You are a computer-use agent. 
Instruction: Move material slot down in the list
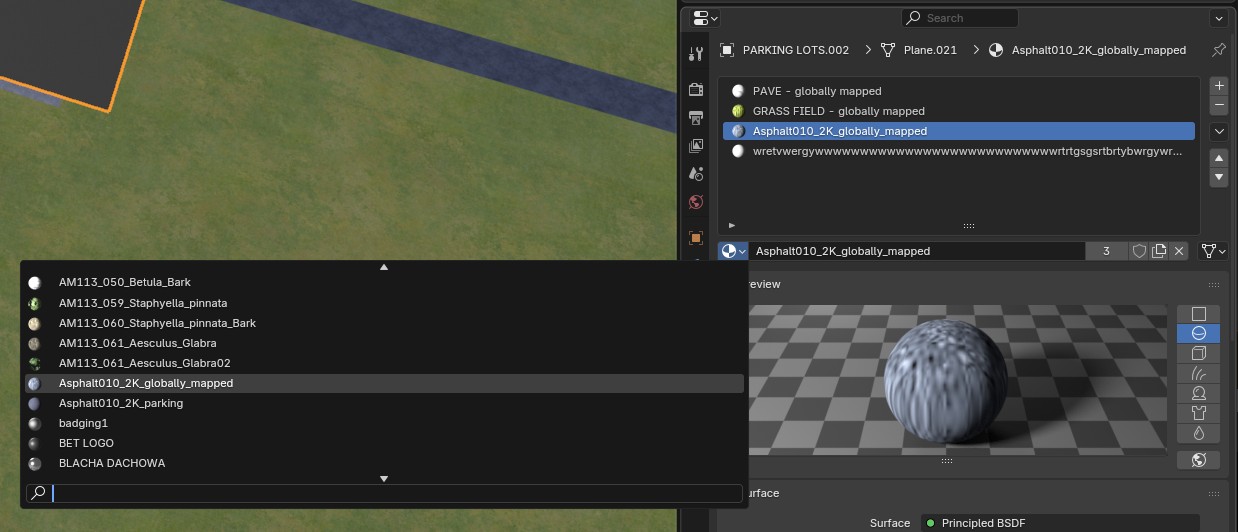[x=1219, y=177]
